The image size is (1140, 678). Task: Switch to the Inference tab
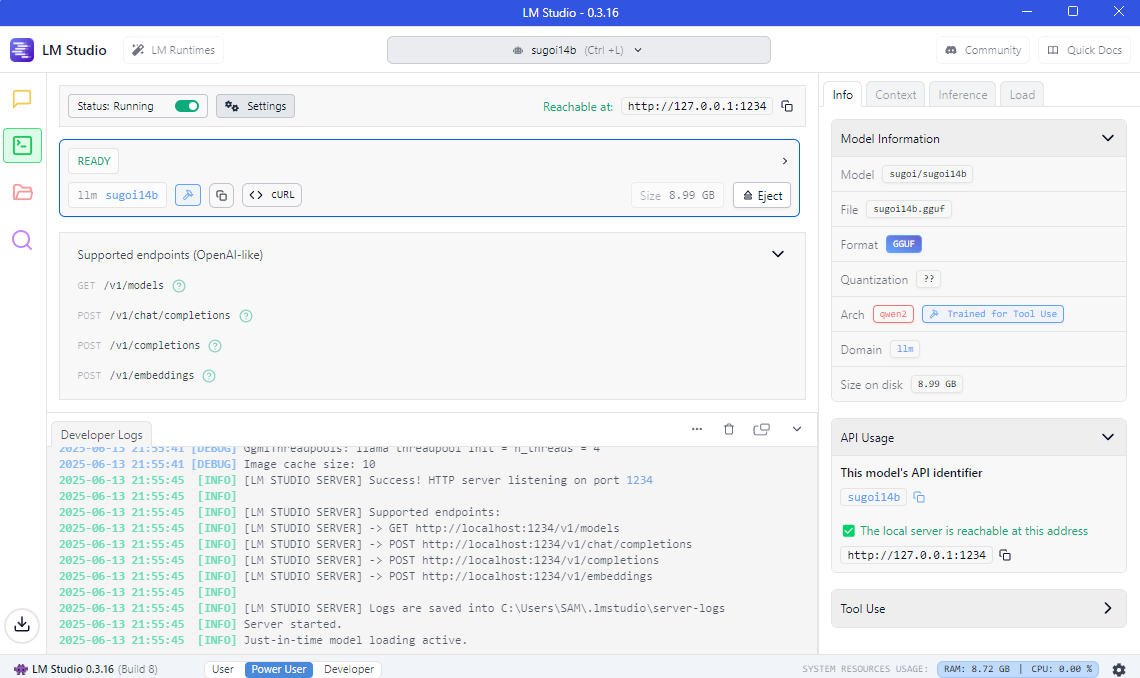(x=963, y=94)
